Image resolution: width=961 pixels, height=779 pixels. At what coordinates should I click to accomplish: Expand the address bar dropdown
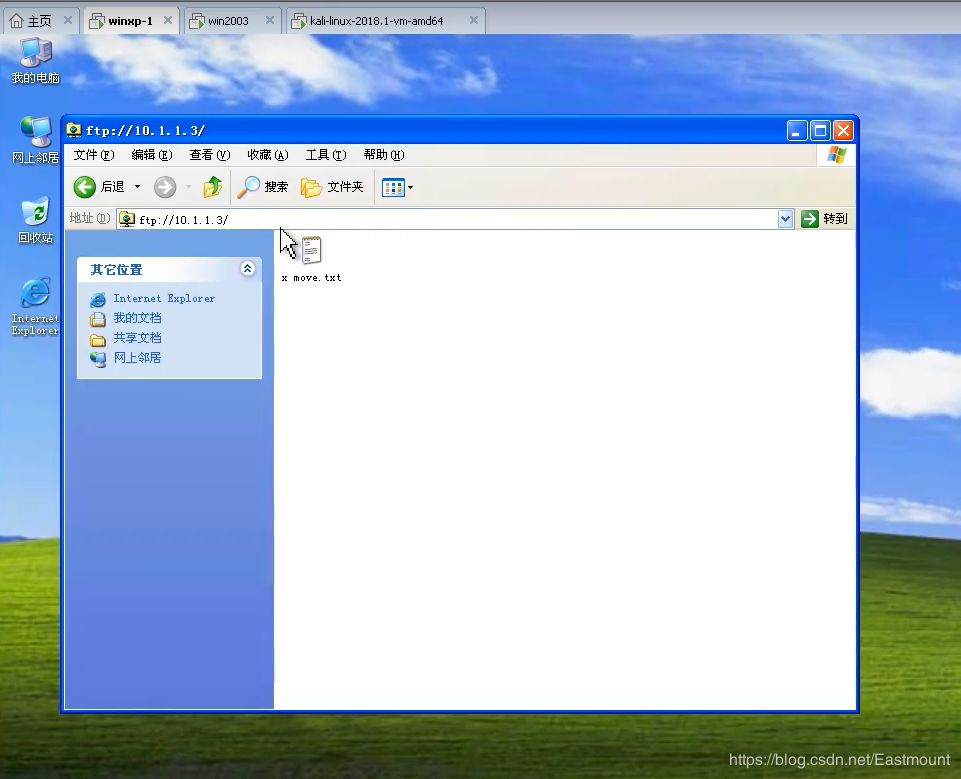(786, 219)
